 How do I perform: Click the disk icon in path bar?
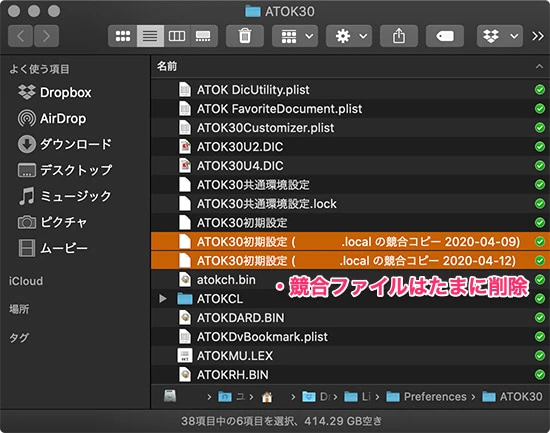[x=170, y=396]
